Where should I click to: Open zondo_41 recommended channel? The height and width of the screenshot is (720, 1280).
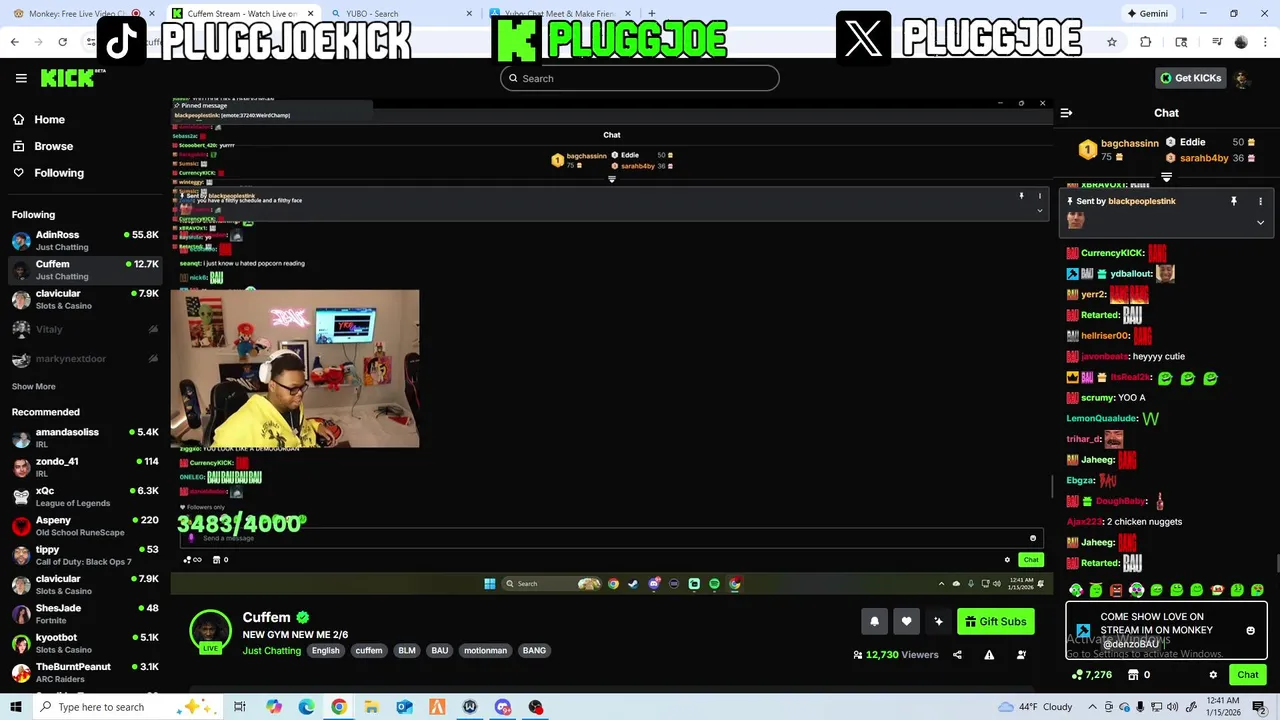coord(85,467)
